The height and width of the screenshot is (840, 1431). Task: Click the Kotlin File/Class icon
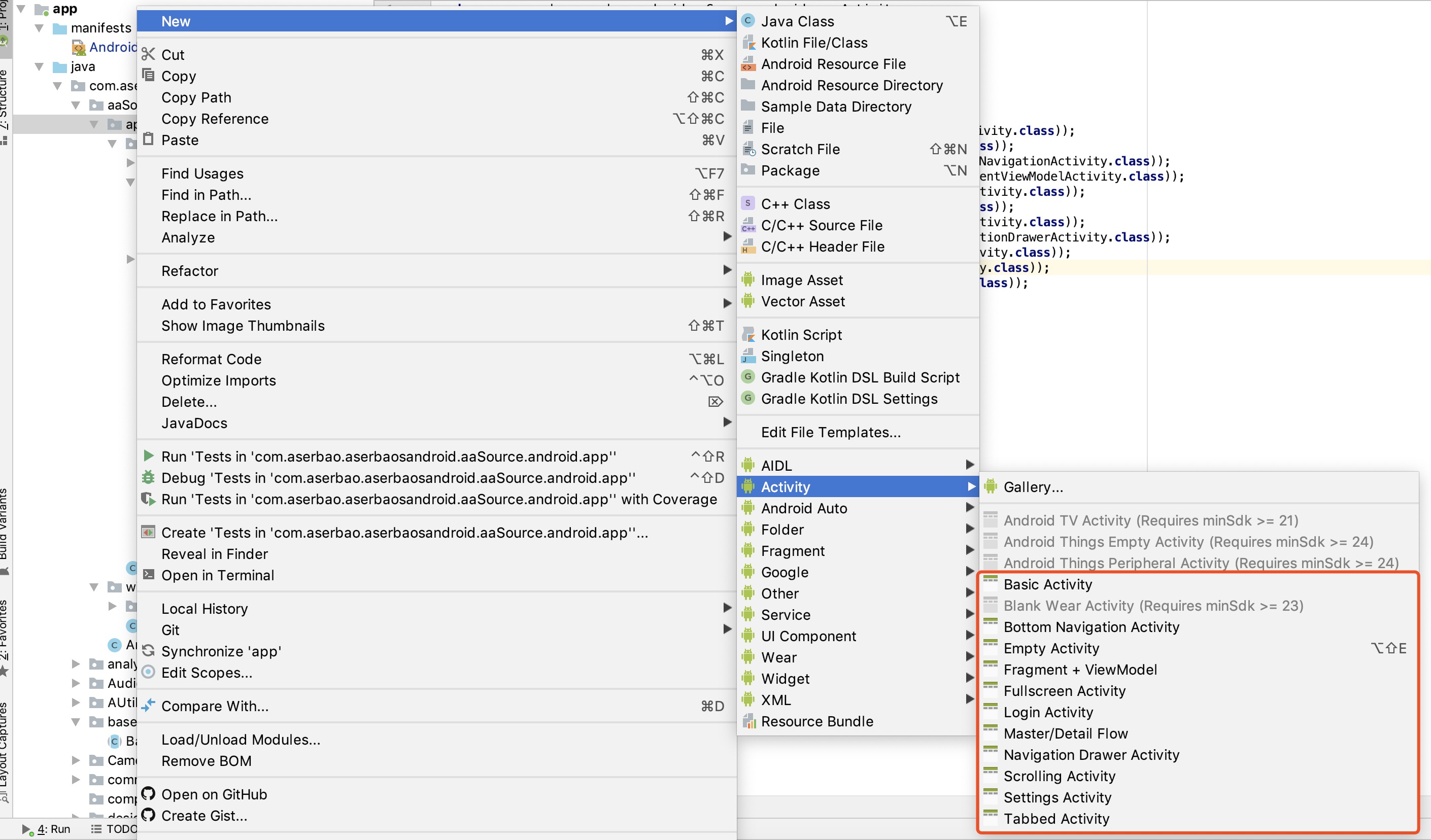[x=749, y=43]
